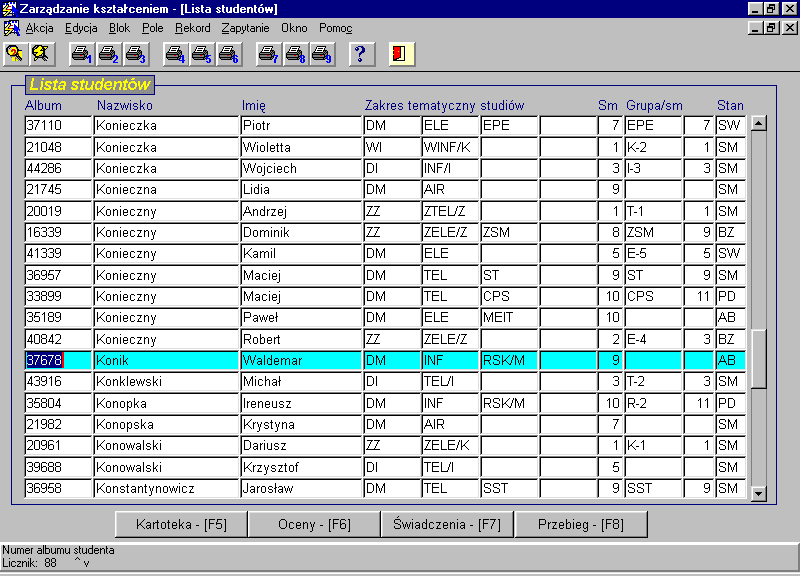Open help with the question mark icon
This screenshot has height=576, width=800.
(x=362, y=54)
